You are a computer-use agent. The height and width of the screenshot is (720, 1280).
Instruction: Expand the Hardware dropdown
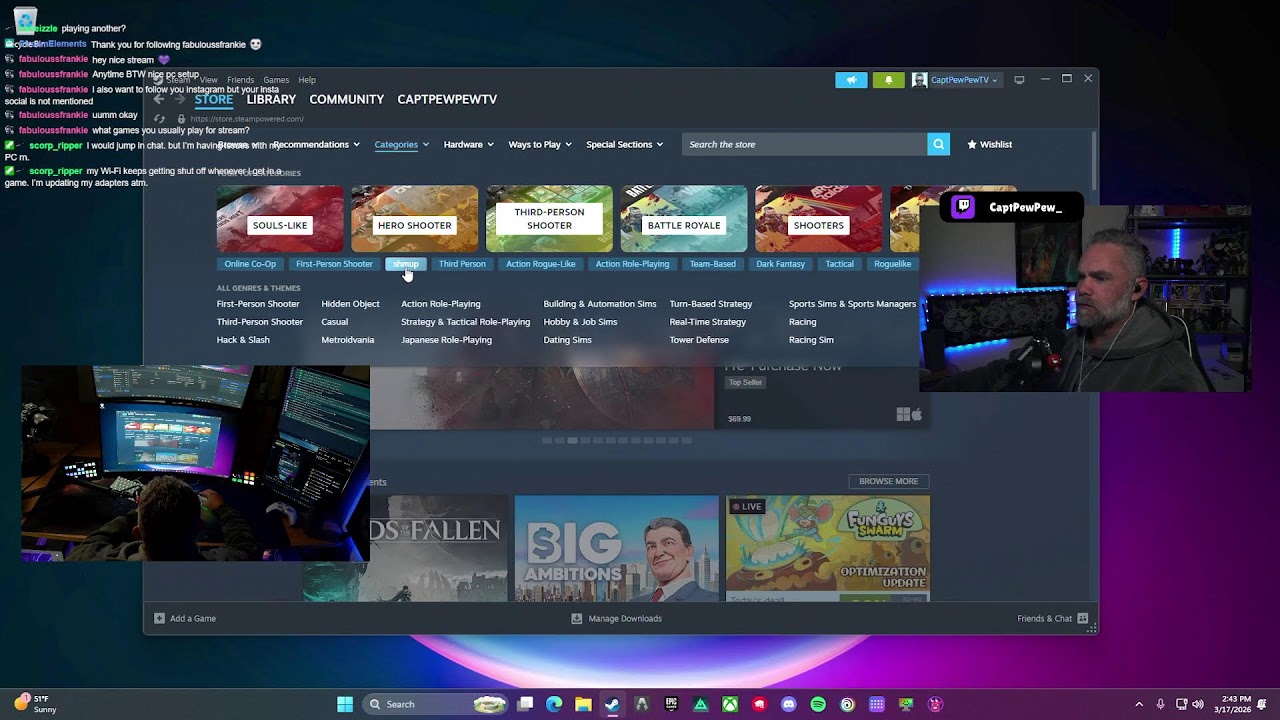[468, 144]
